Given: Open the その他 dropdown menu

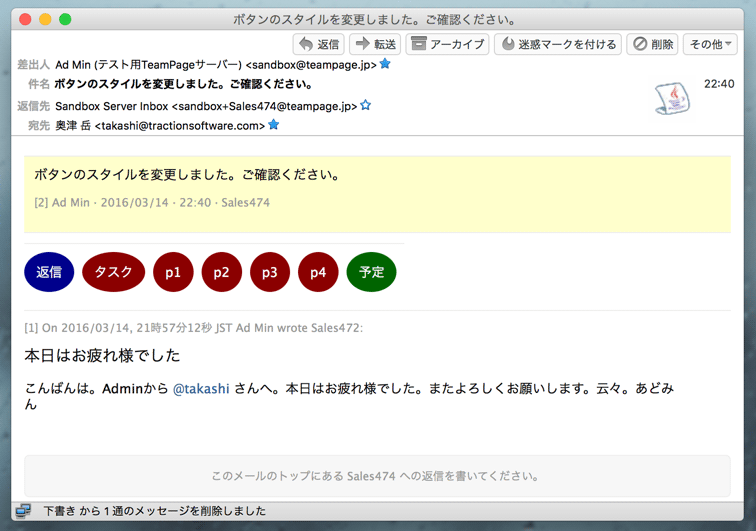Looking at the screenshot, I should [710, 44].
